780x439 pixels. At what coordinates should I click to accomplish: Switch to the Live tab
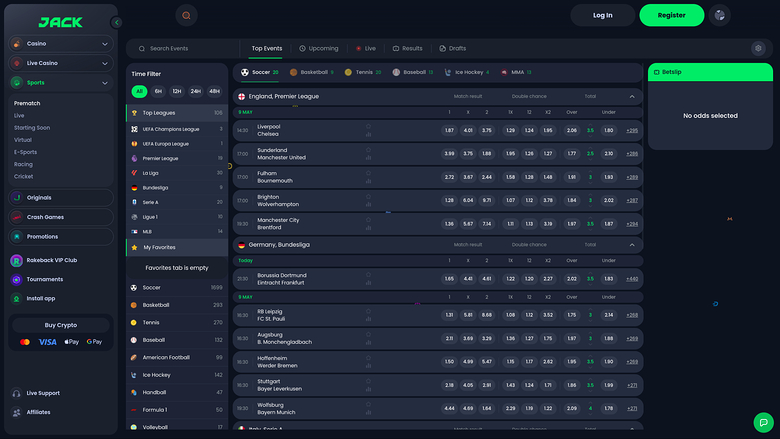tap(366, 49)
